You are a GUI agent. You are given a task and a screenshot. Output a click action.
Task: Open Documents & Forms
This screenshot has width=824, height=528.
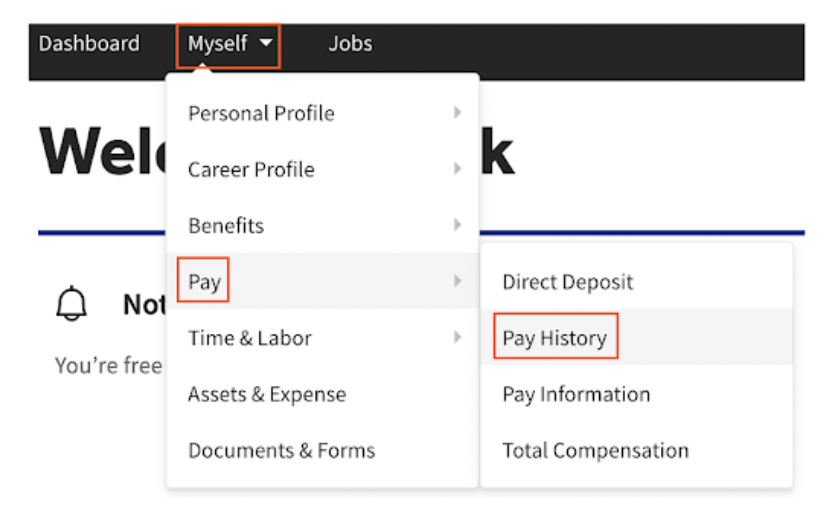(281, 450)
